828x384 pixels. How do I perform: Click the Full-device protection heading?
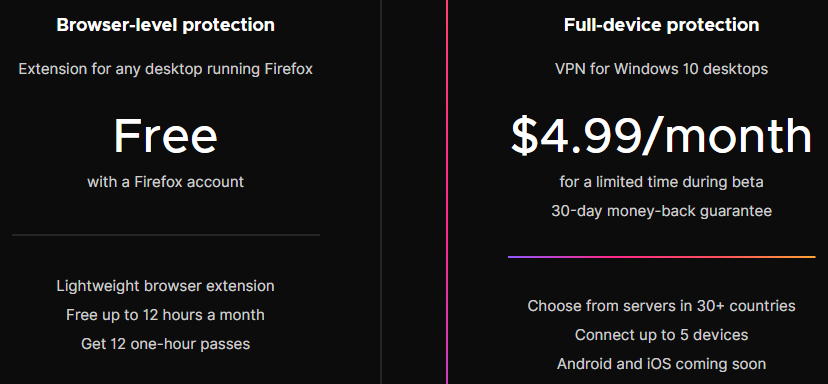point(662,25)
